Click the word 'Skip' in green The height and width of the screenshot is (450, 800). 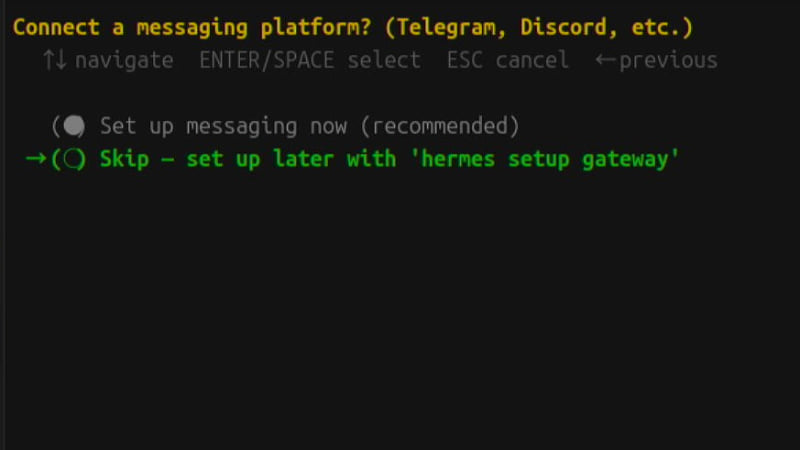click(x=124, y=159)
